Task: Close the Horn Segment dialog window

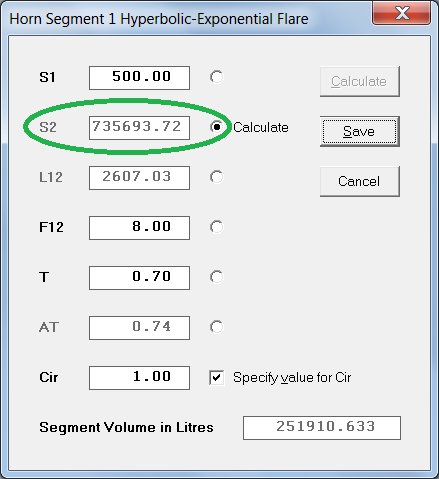Action: 402,13
